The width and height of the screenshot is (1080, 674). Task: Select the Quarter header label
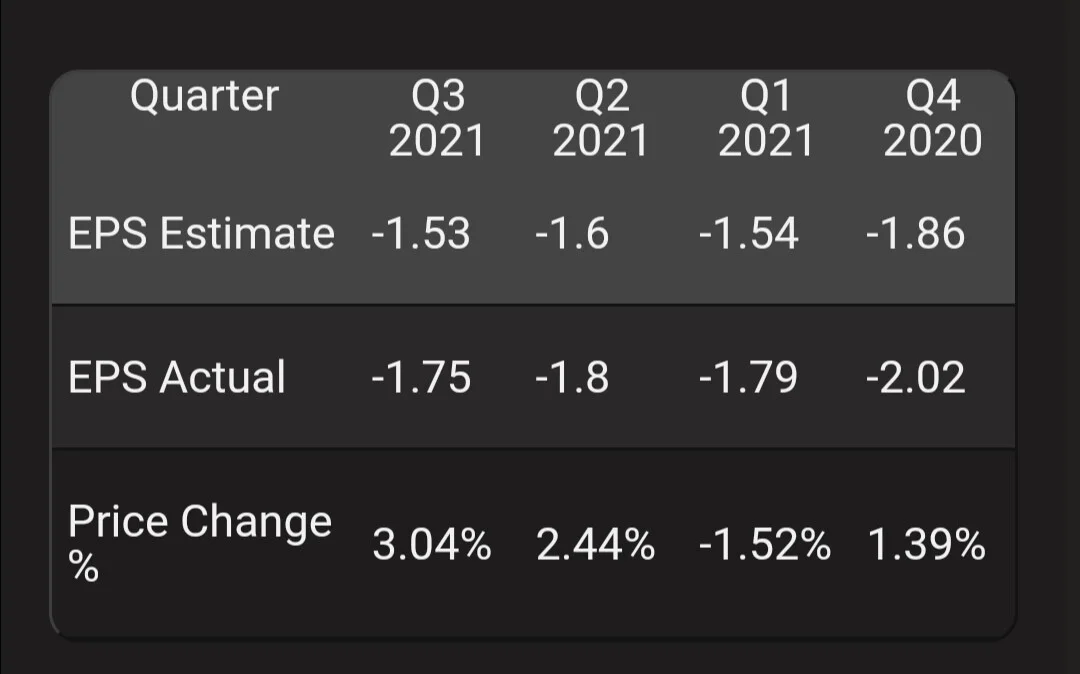pyautogui.click(x=205, y=96)
